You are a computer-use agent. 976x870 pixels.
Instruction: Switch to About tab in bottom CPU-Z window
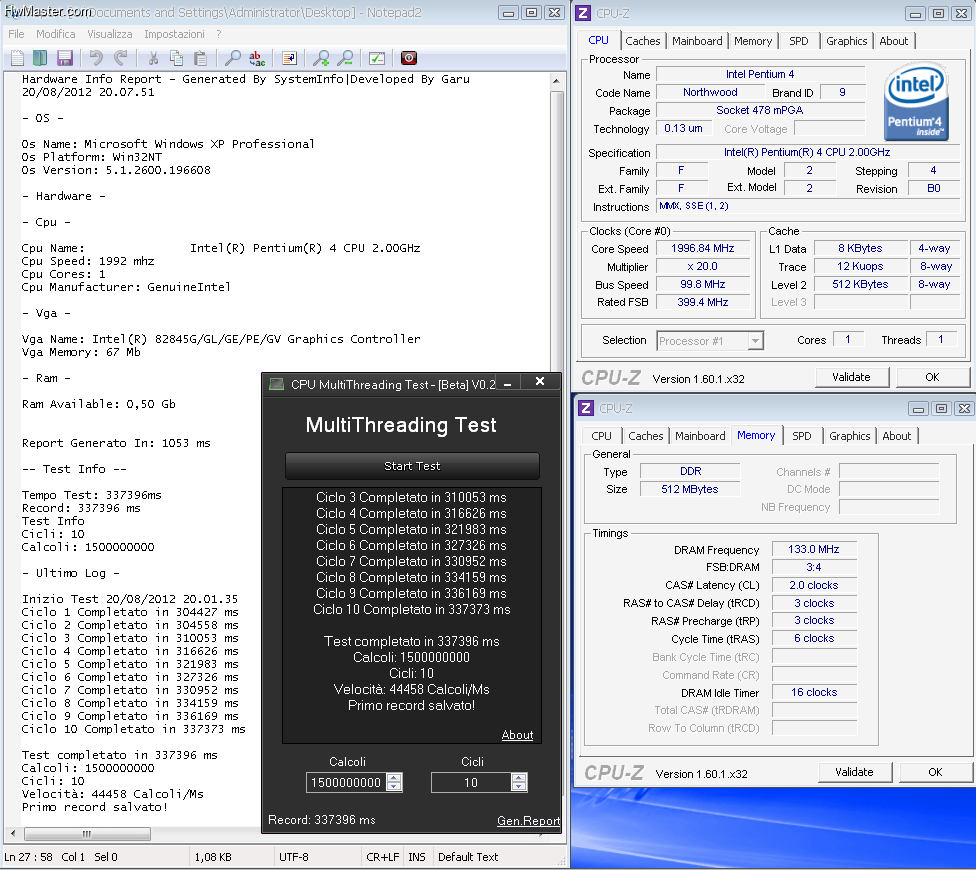(896, 436)
